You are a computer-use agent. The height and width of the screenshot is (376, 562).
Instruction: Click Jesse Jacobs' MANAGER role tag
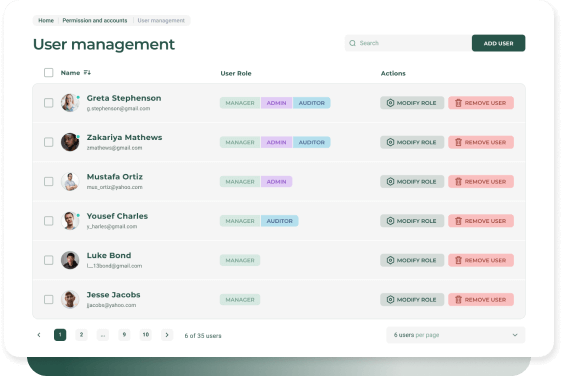240,299
